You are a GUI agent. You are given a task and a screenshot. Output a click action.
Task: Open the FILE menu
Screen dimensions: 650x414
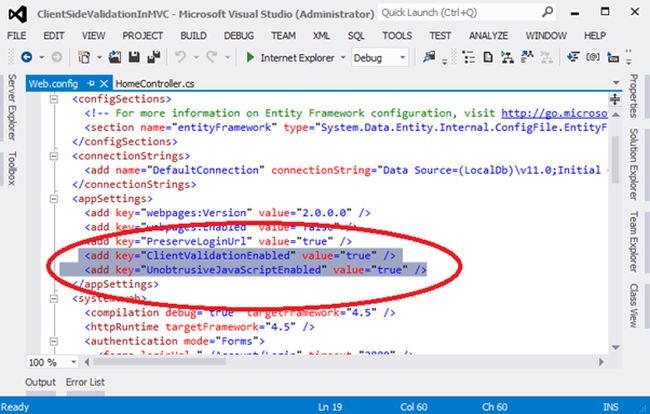[x=17, y=36]
